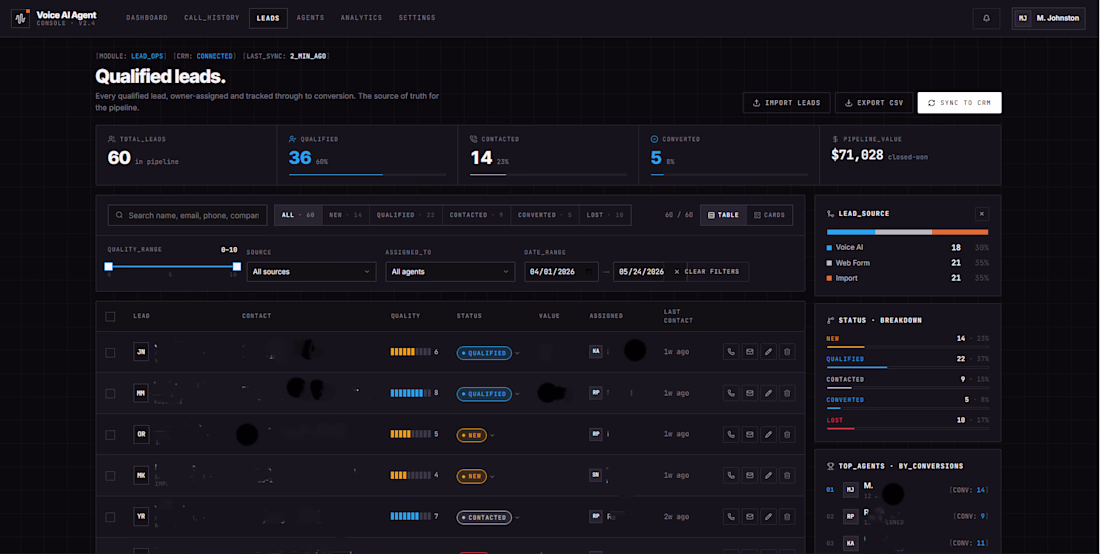
Task: Open the AGENTS nav item
Action: pos(310,18)
